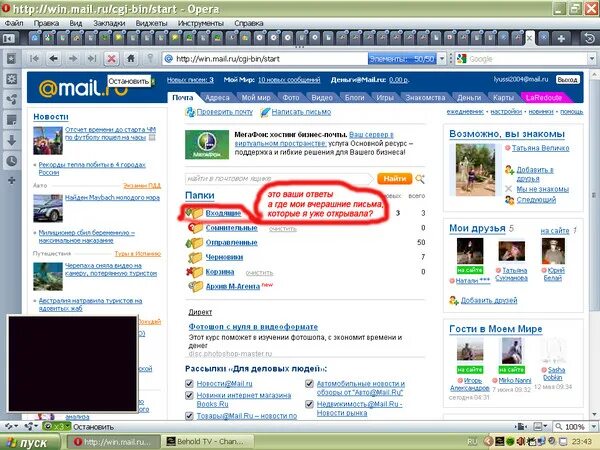The image size is (600, 450).
Task: Click the Корзина folder icon
Action: pyautogui.click(x=194, y=272)
